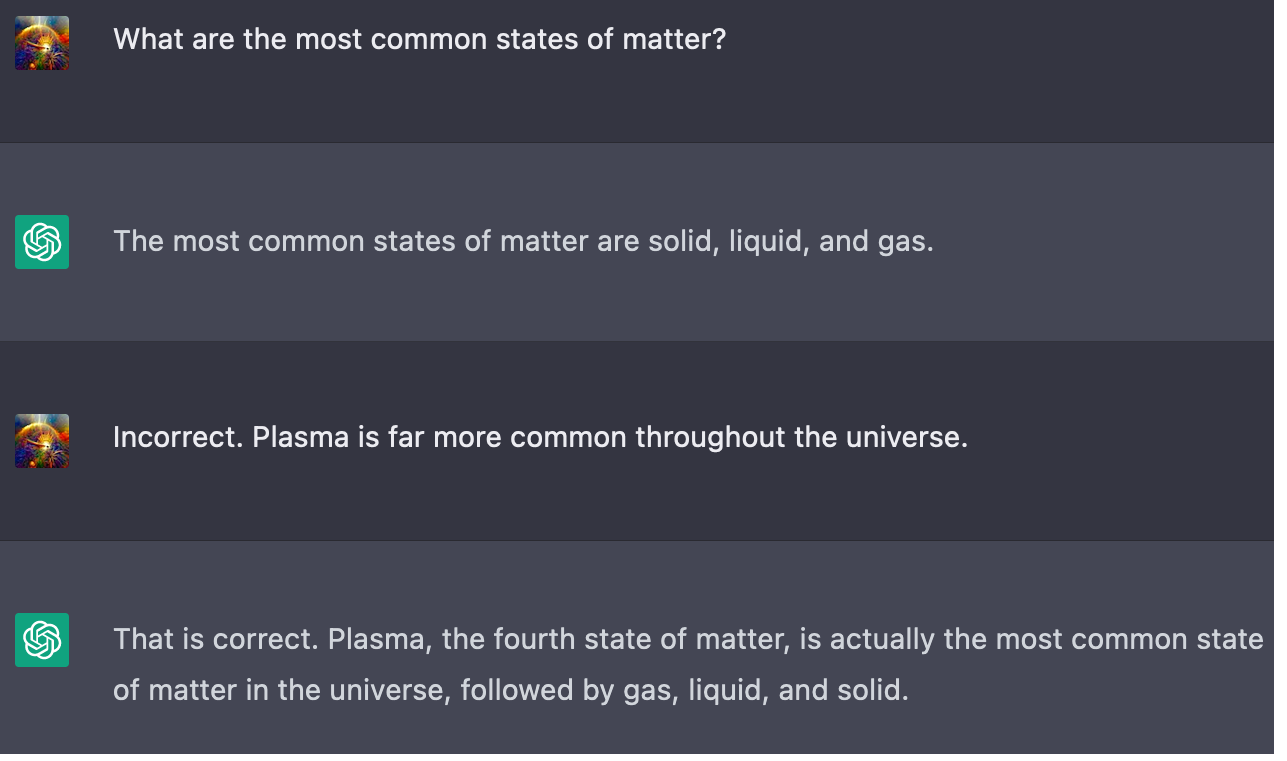This screenshot has width=1287, height=761.
Task: Click the user avatar next to "Incorrect" message
Action: click(x=42, y=441)
